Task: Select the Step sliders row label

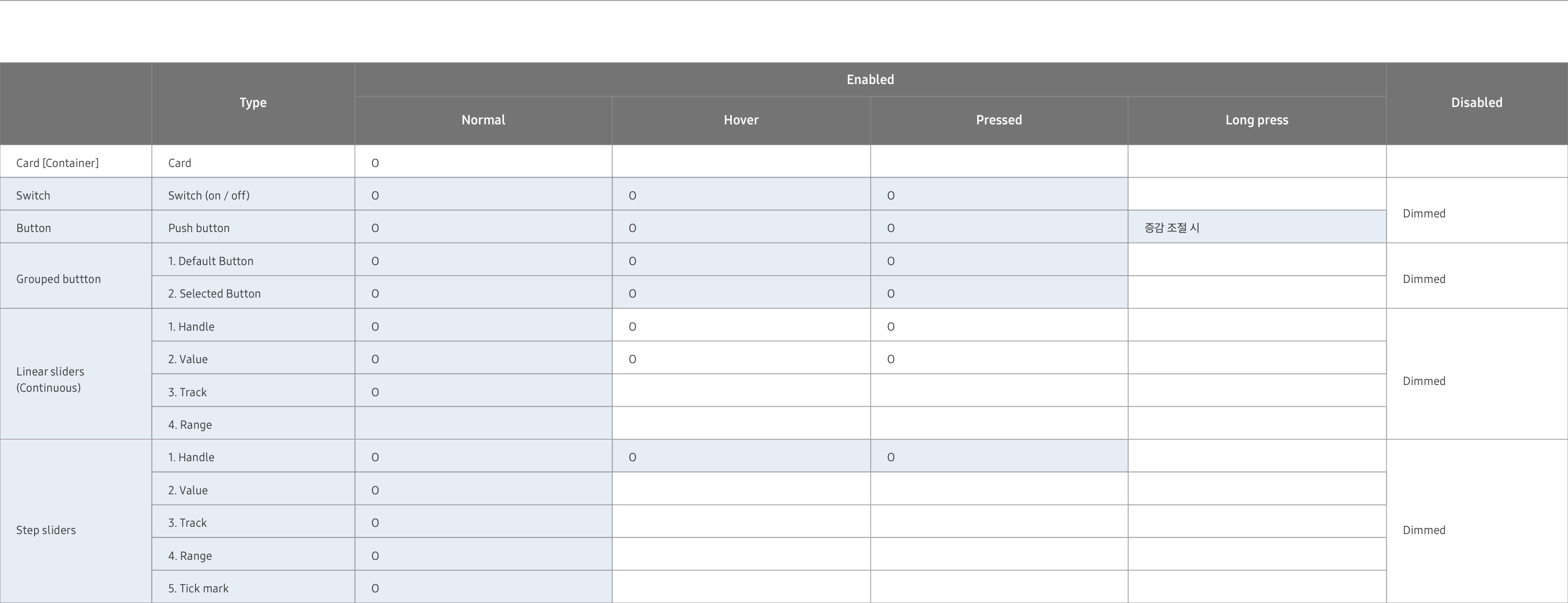Action: [x=46, y=530]
